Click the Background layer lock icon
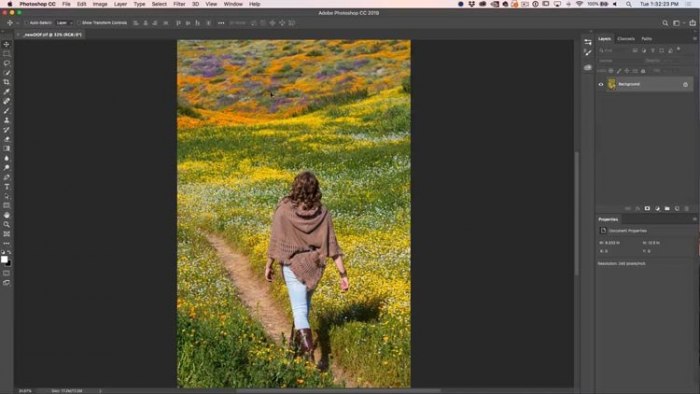The height and width of the screenshot is (394, 700). tap(685, 84)
